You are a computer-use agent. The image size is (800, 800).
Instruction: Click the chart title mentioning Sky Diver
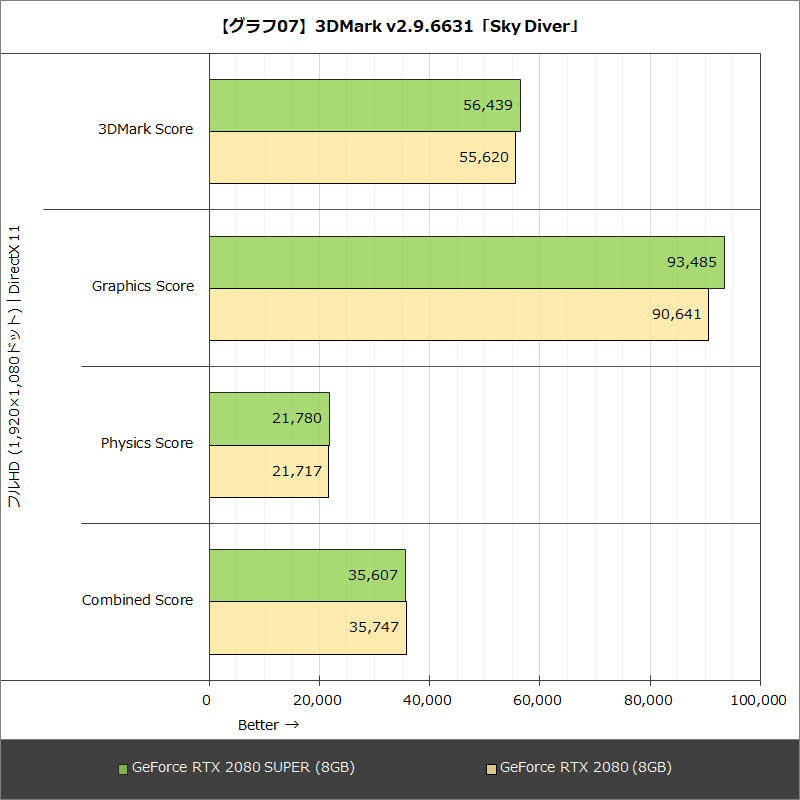[x=400, y=27]
